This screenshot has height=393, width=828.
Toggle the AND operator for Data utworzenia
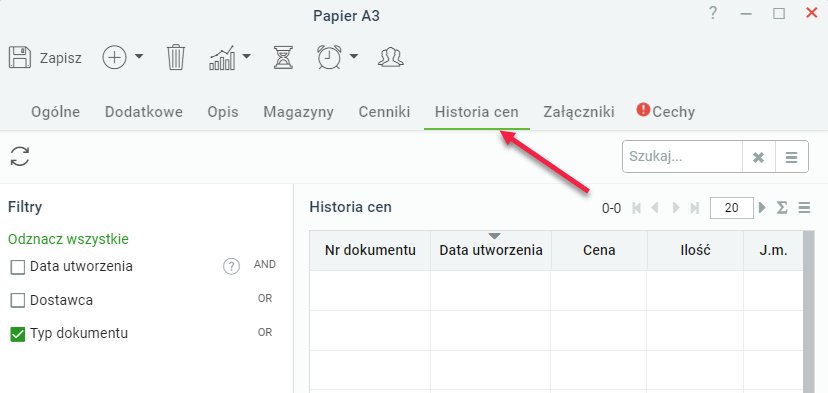(265, 265)
